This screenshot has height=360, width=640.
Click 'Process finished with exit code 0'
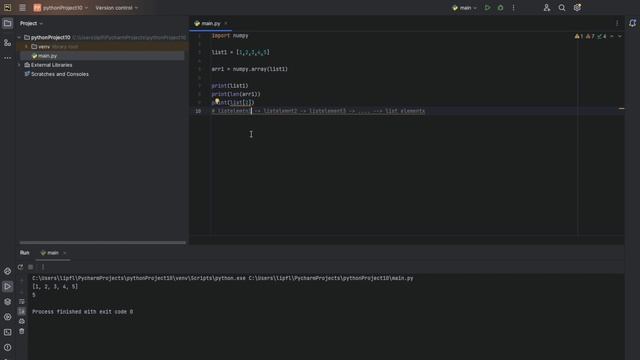(x=82, y=311)
